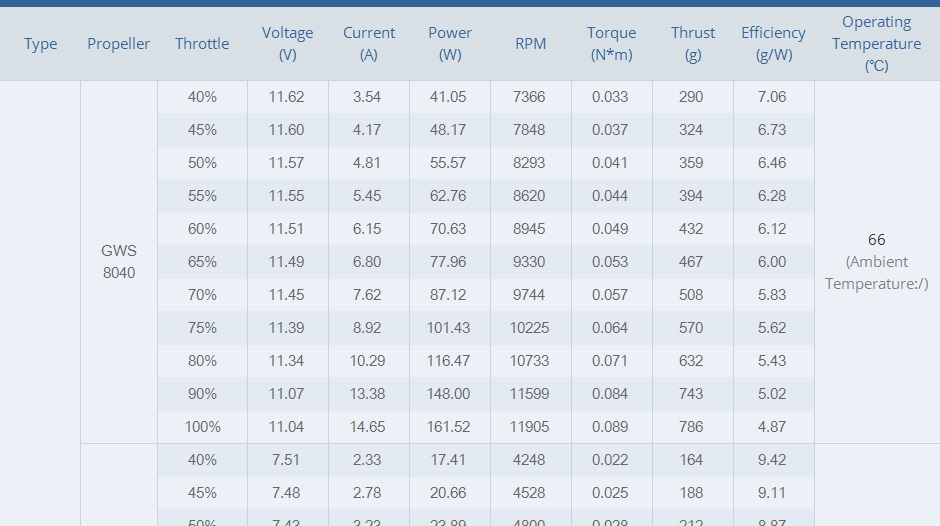This screenshot has width=940, height=526.
Task: Click the Ambient Temperature note
Action: 876,273
